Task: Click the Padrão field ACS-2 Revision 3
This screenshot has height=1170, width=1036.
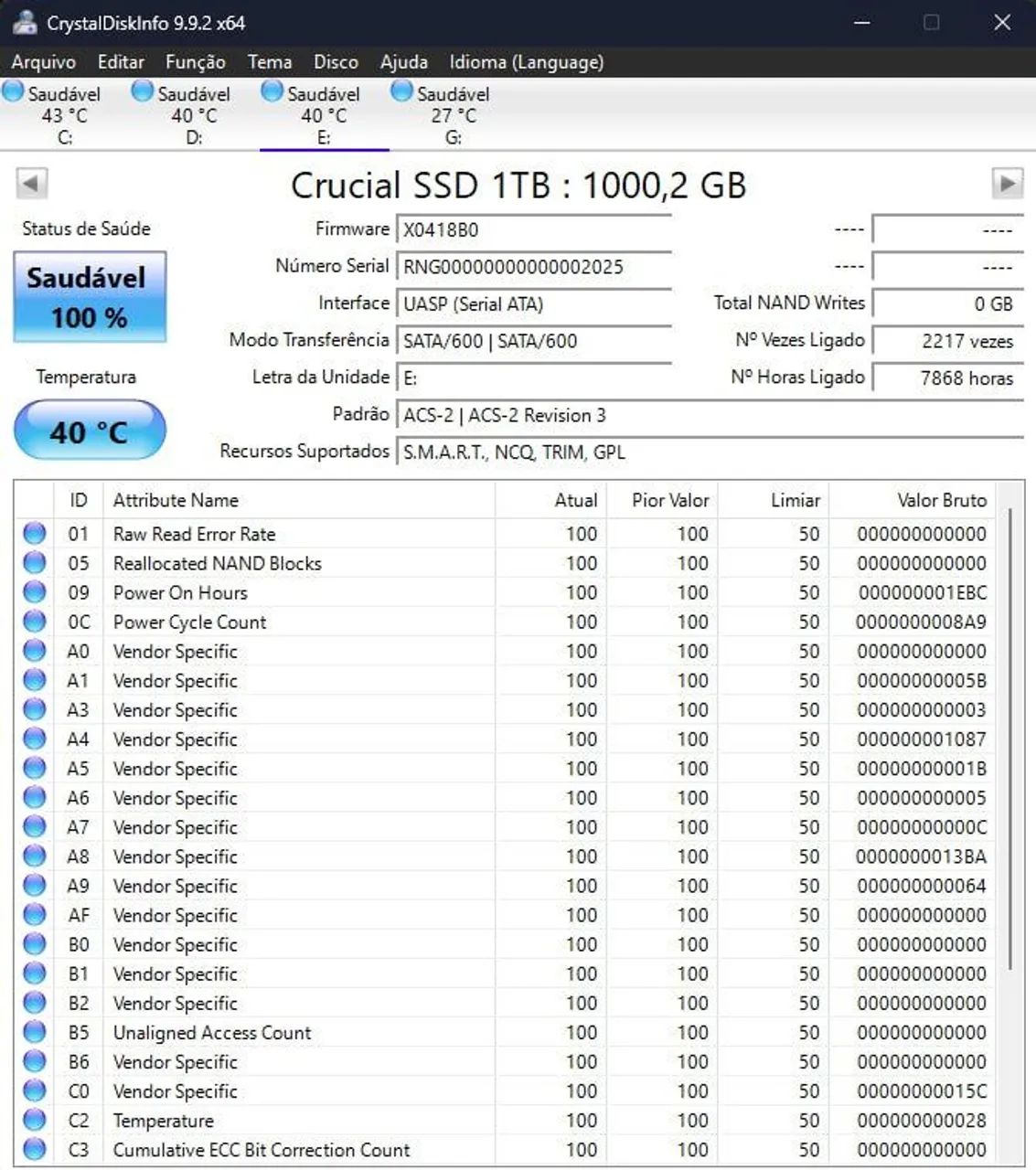Action: click(x=710, y=415)
